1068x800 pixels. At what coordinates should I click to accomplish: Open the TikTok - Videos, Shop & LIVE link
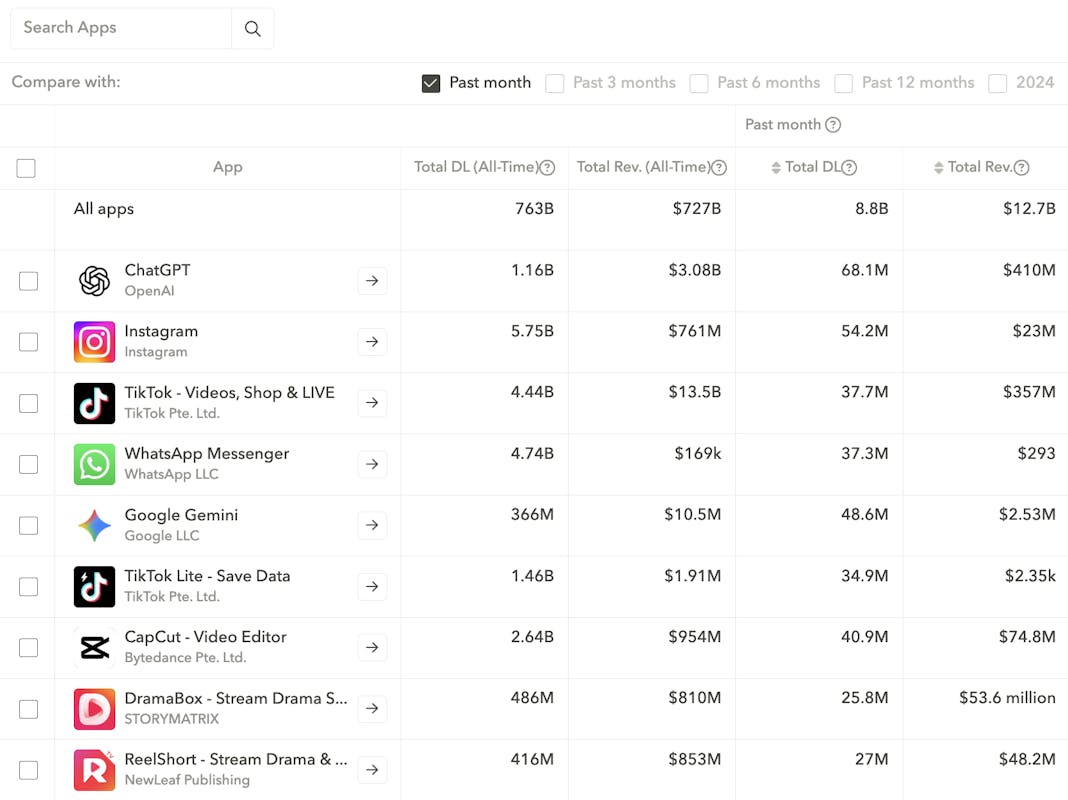coord(229,393)
